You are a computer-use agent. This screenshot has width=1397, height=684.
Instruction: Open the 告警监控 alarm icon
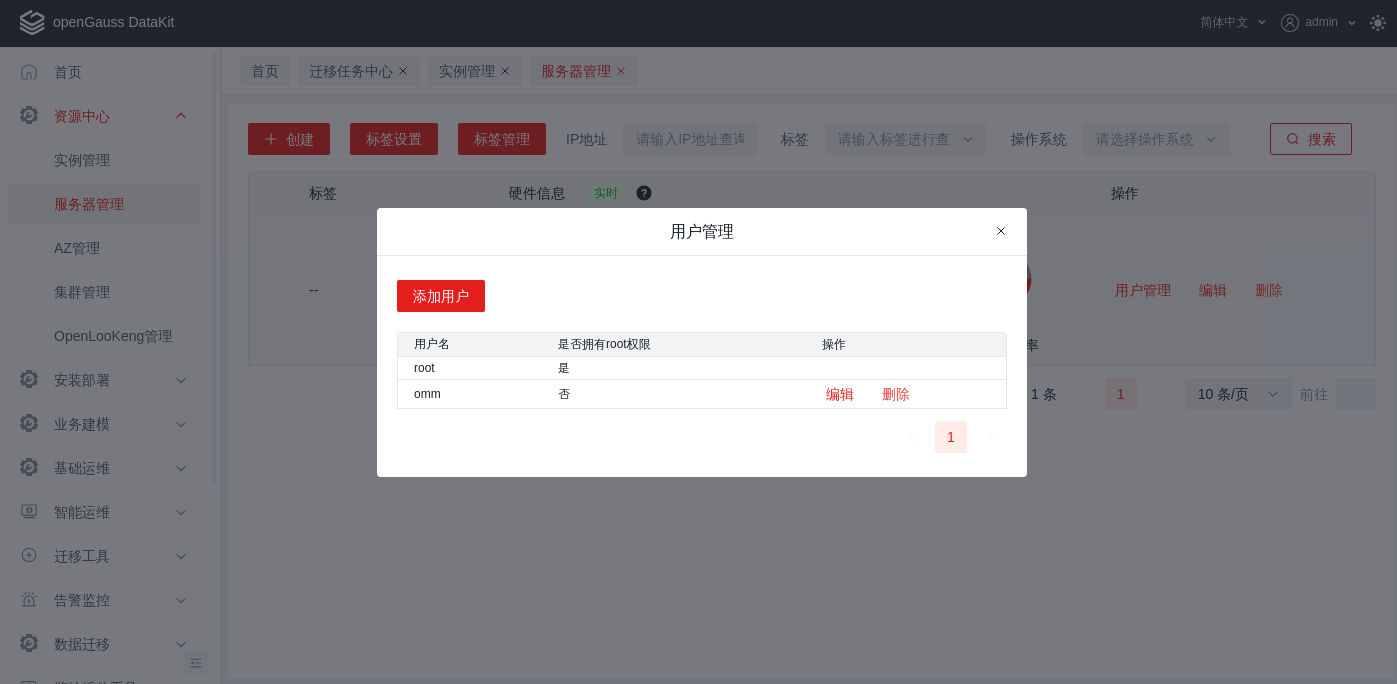coord(28,600)
